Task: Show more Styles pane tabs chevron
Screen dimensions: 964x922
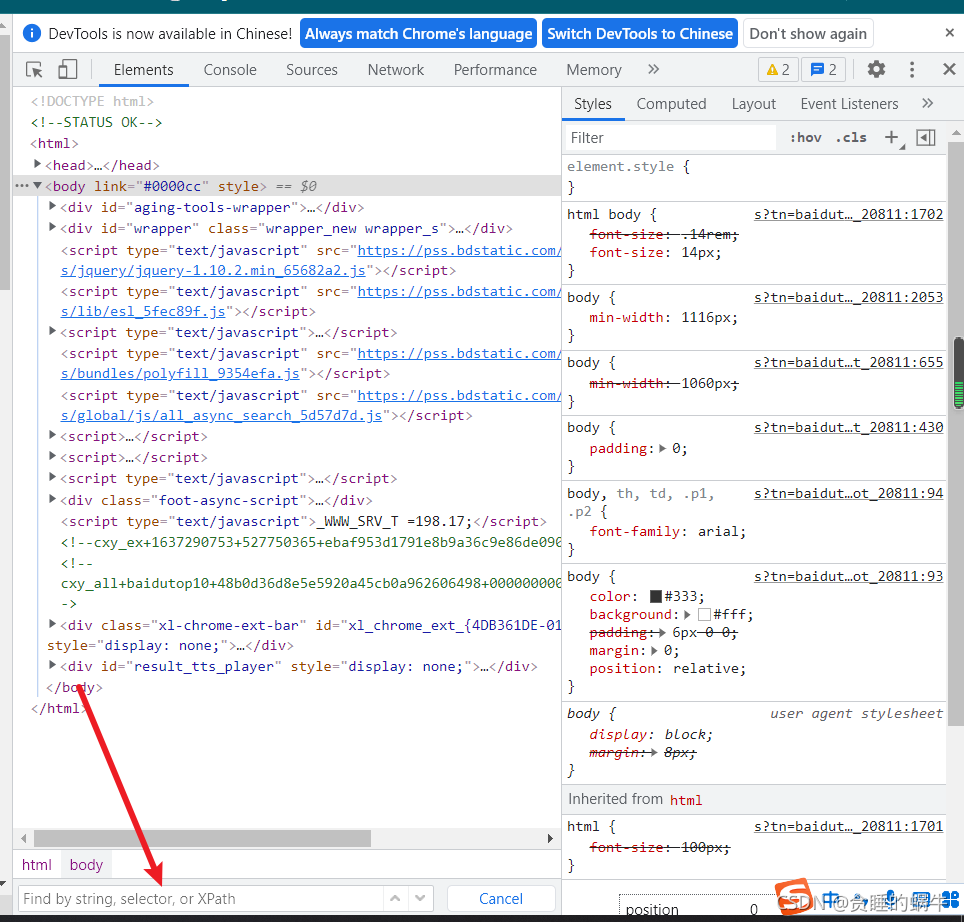Action: coord(928,103)
